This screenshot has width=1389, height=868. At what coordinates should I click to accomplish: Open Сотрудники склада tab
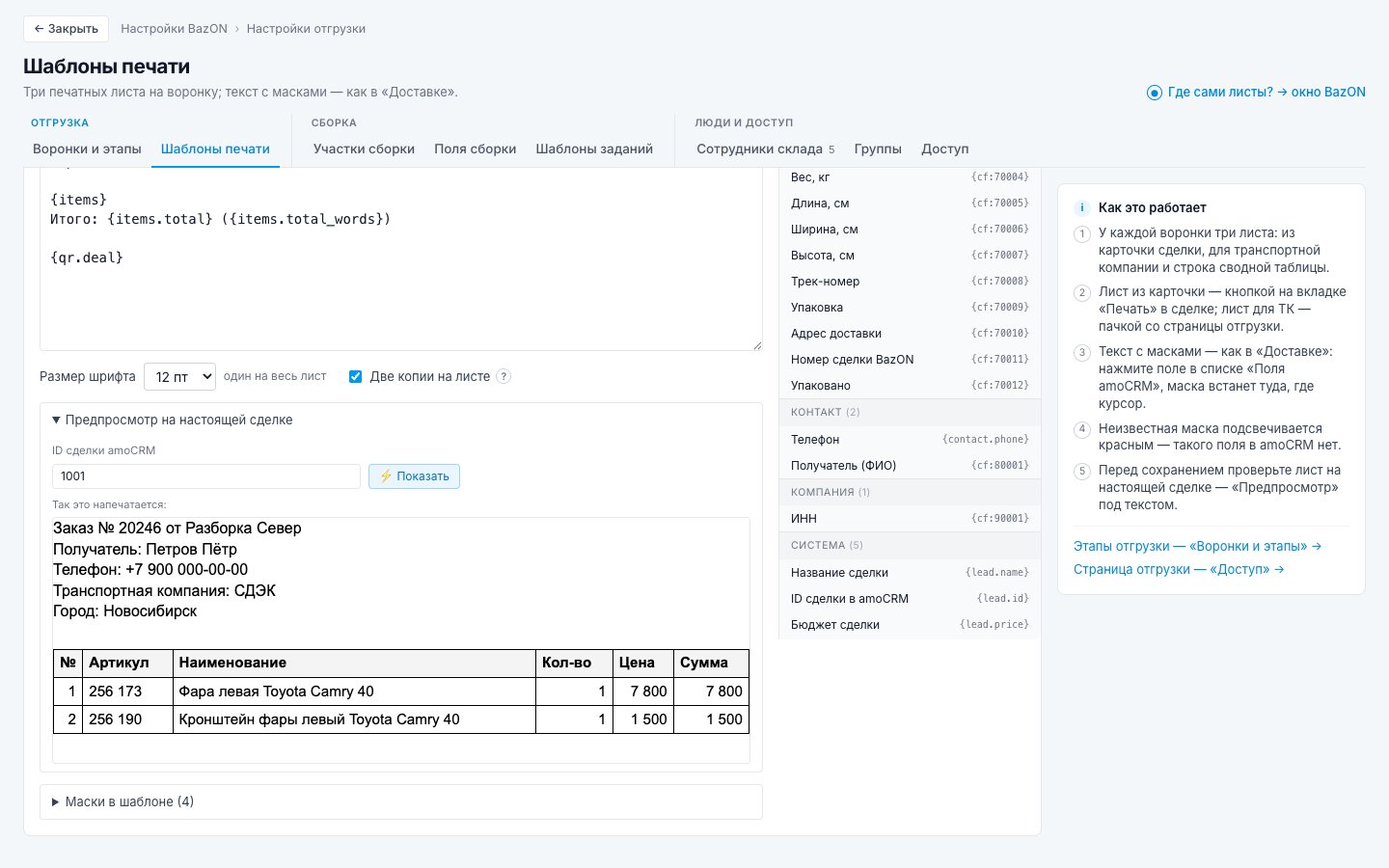pos(765,149)
